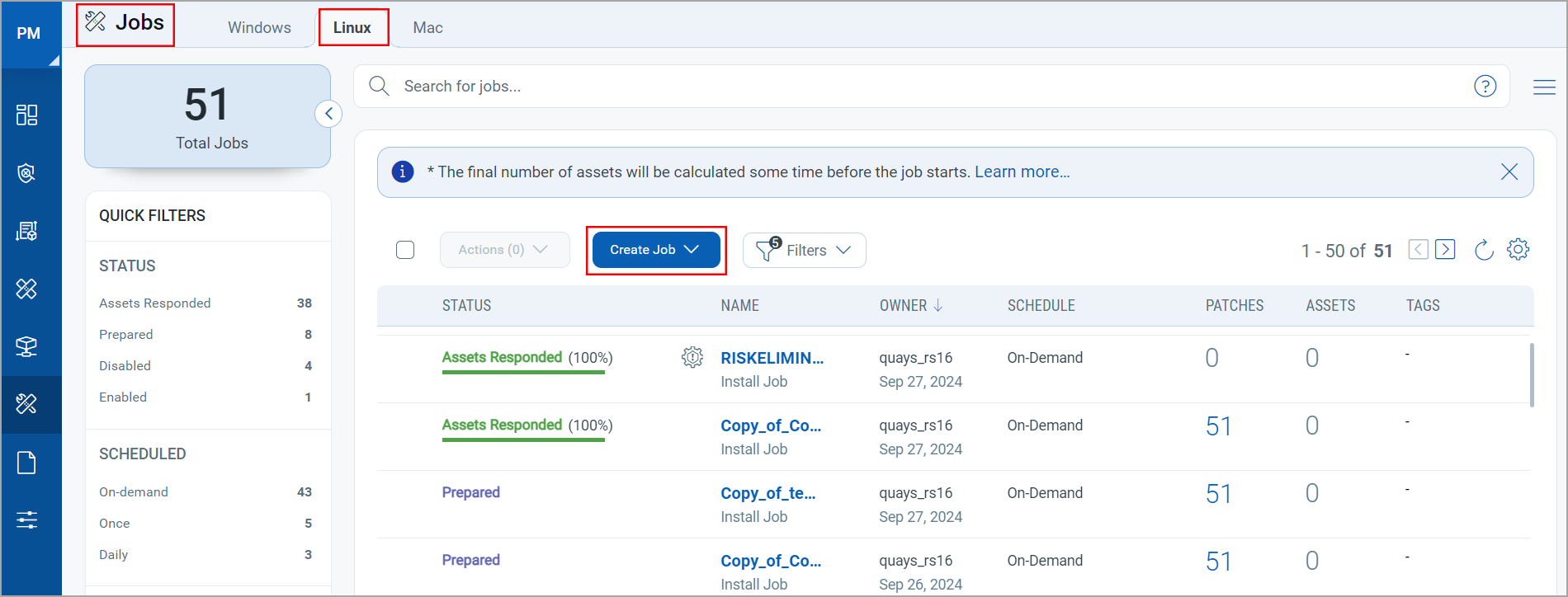Open the dashboard icon in left sidebar
This screenshot has height=597, width=1568.
[26, 115]
